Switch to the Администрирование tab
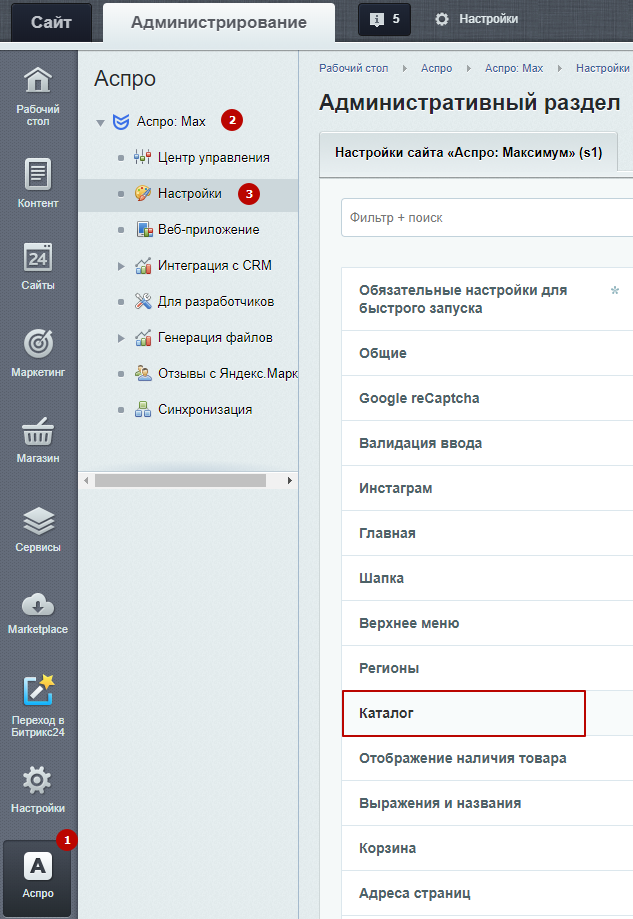 tap(219, 22)
